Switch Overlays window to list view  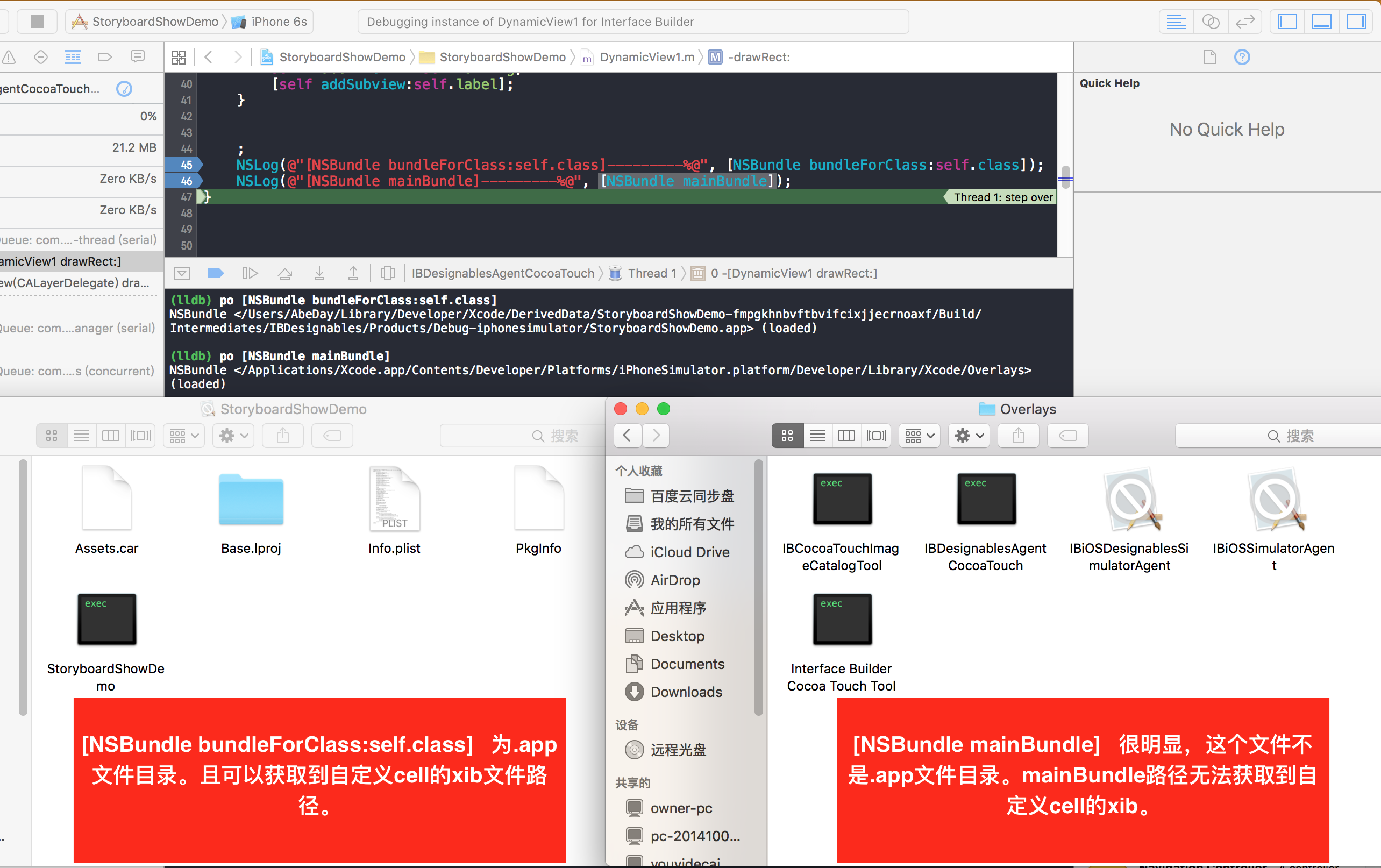point(817,436)
